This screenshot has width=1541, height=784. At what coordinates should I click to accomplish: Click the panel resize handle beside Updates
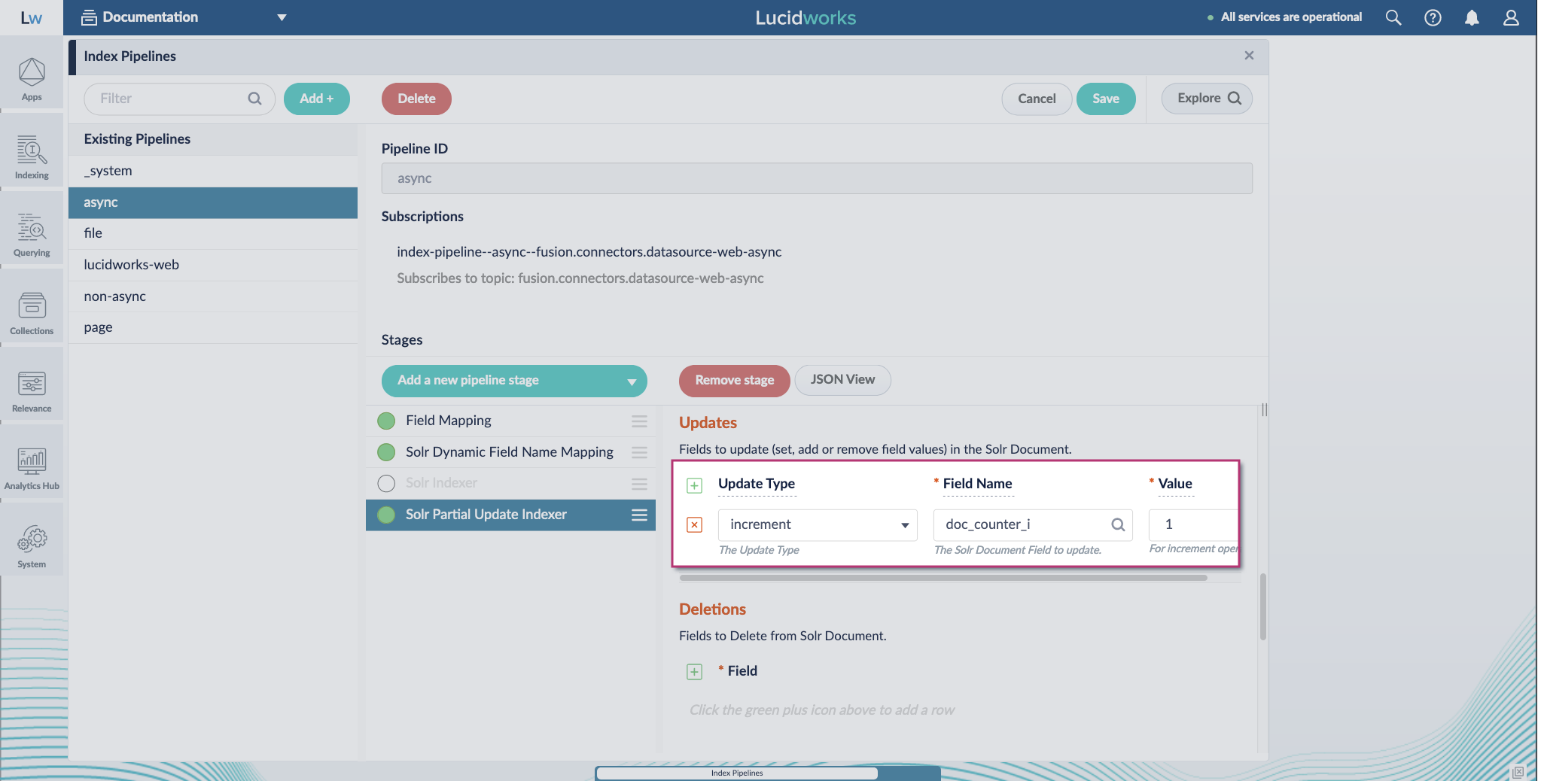1264,410
